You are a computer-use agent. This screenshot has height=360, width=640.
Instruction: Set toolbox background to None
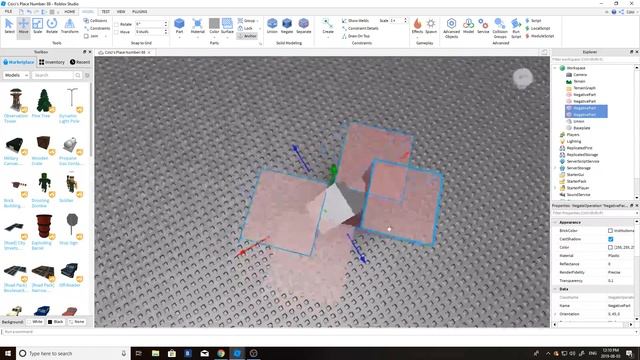[x=77, y=322]
